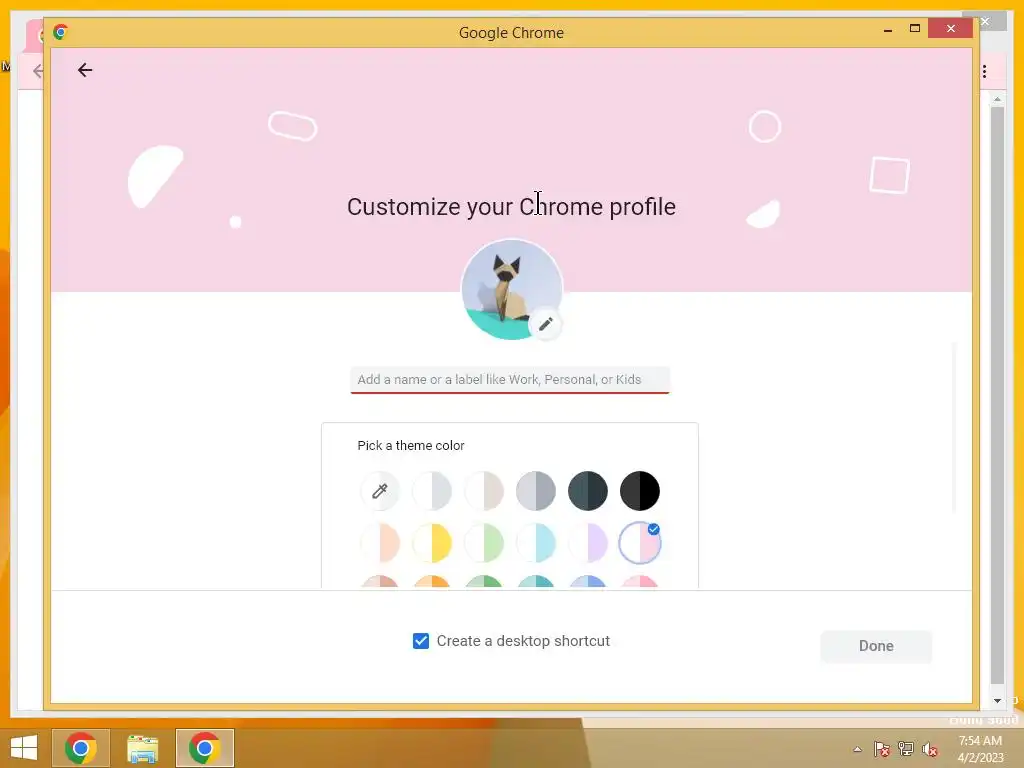1024x768 pixels.
Task: Close the background Chrome window
Action: (x=985, y=21)
